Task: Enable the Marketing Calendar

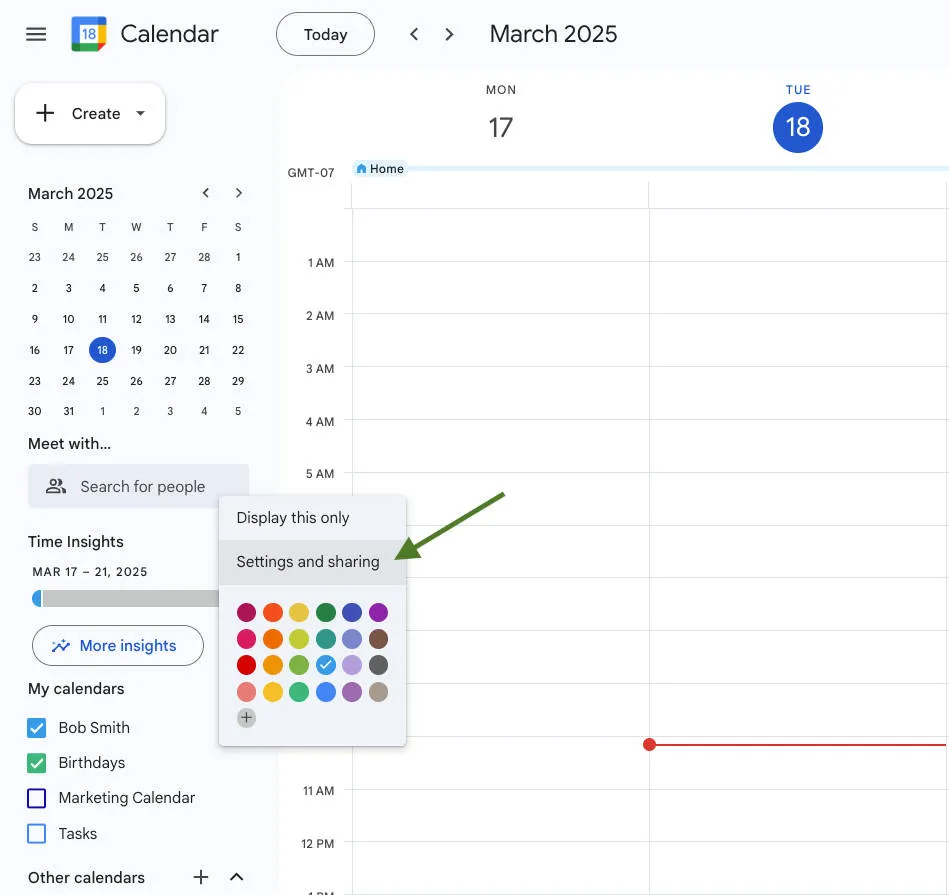Action: click(36, 798)
